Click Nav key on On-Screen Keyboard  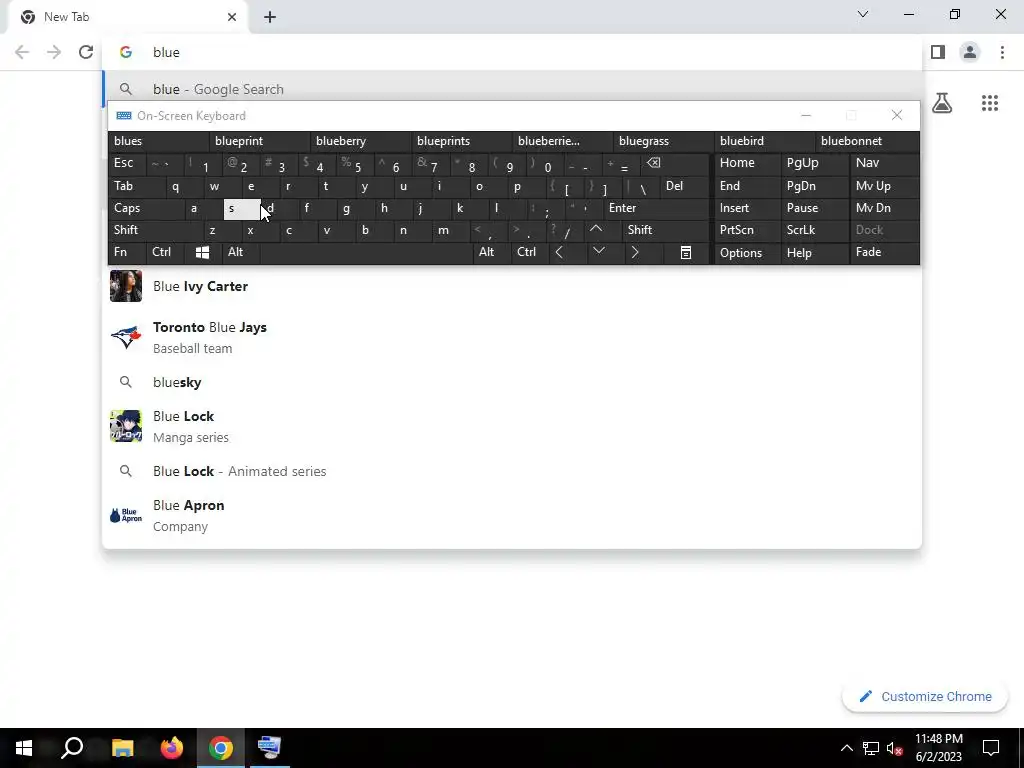click(x=884, y=163)
